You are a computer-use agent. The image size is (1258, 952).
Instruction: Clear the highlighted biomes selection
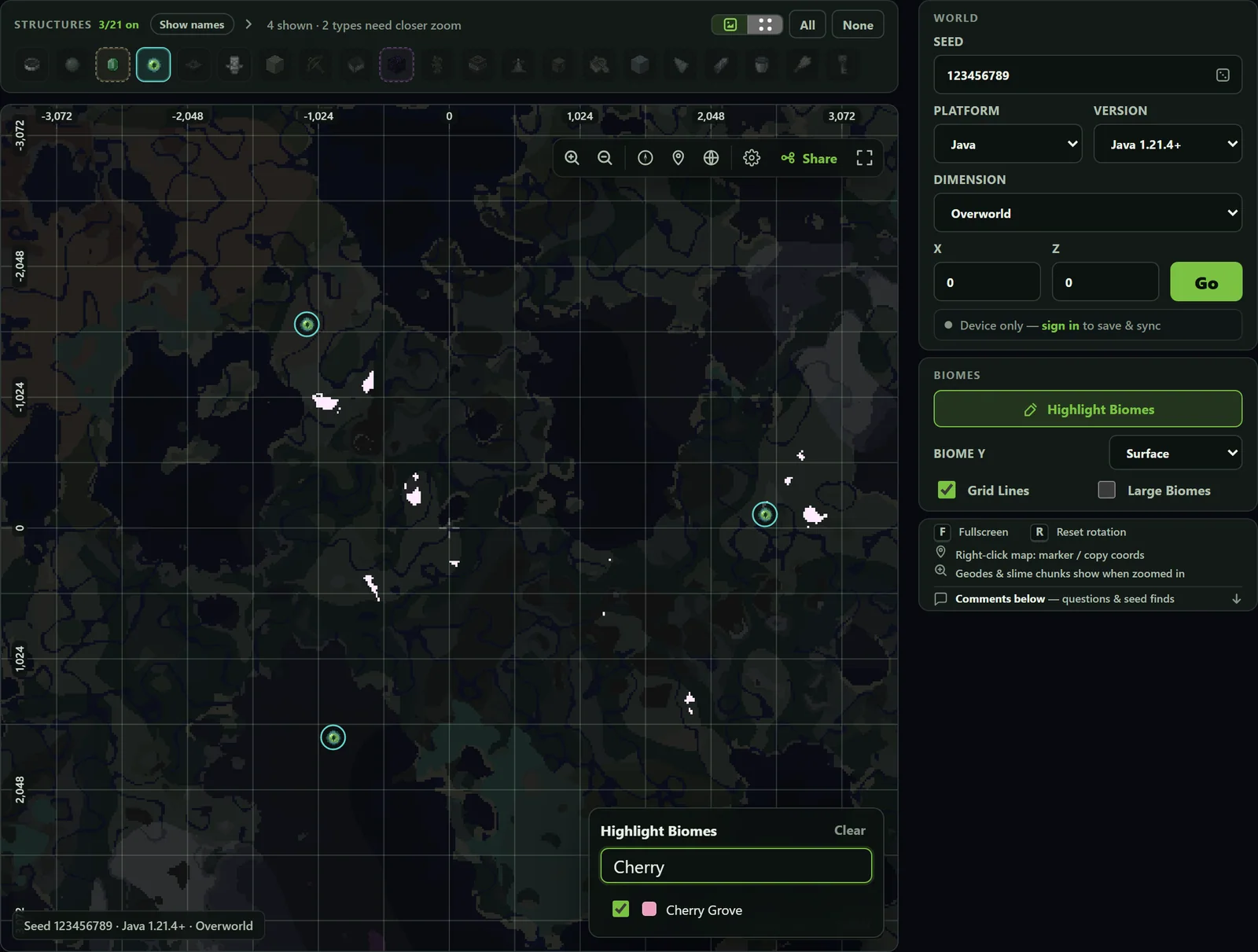(849, 830)
